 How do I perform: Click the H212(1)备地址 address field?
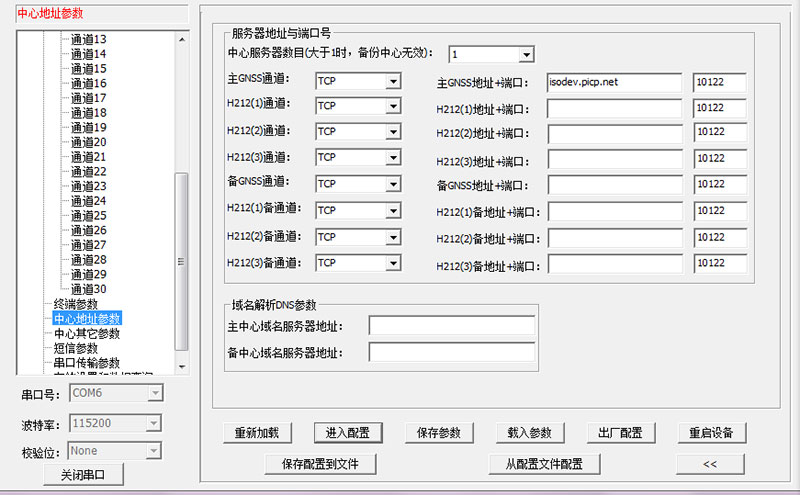(615, 211)
